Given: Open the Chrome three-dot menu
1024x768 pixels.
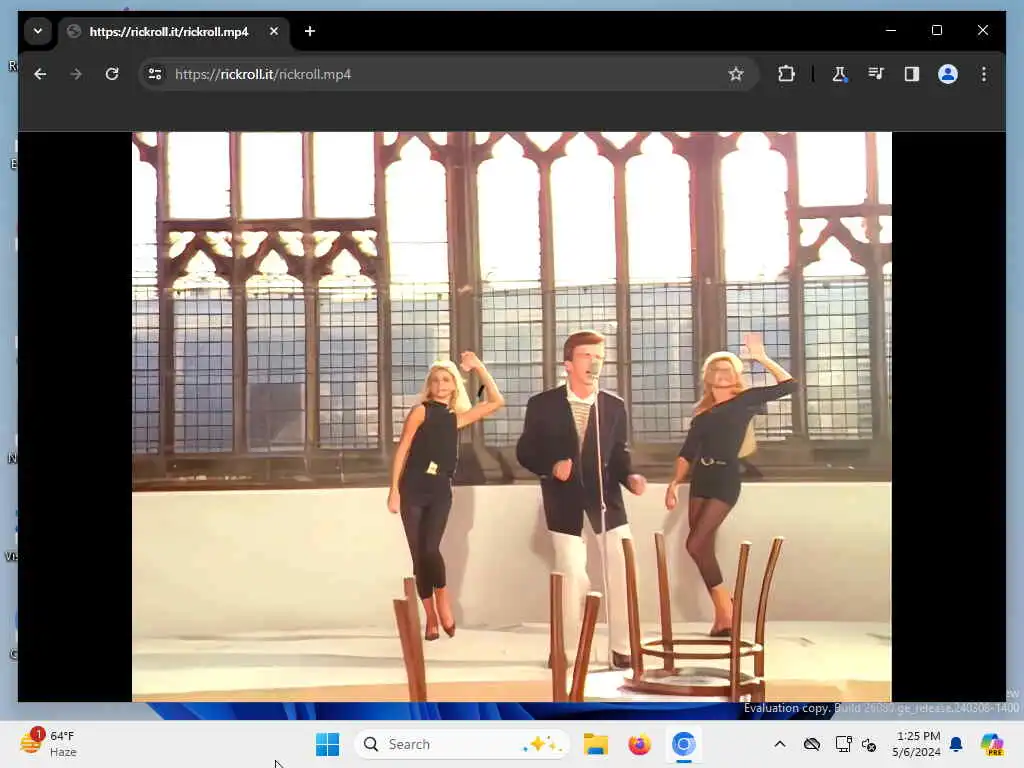Looking at the screenshot, I should 984,74.
